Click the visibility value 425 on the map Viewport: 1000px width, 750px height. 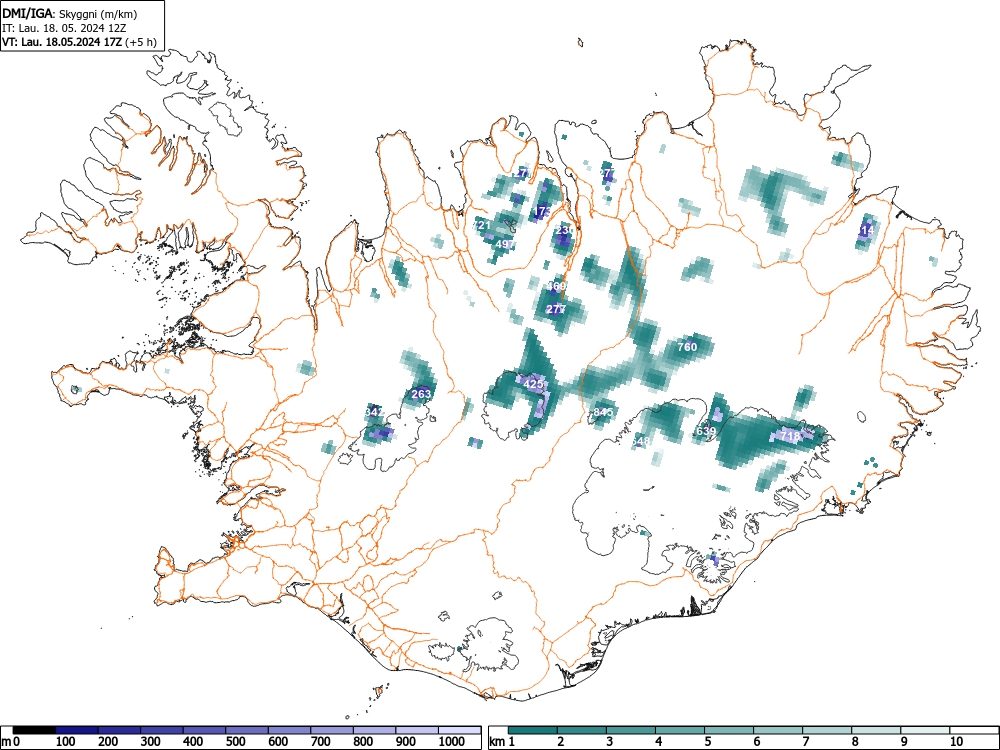[533, 384]
